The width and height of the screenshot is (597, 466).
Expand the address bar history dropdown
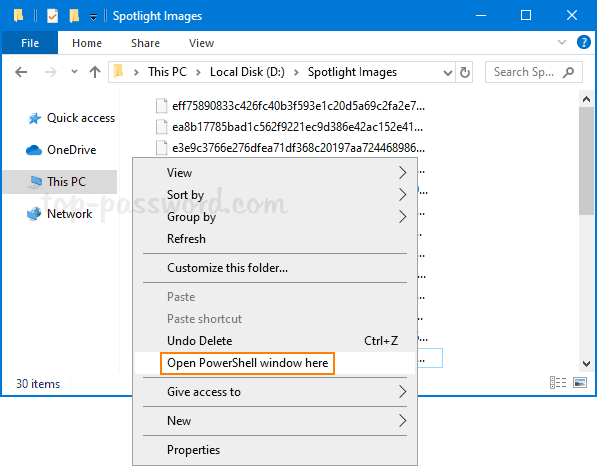click(448, 72)
